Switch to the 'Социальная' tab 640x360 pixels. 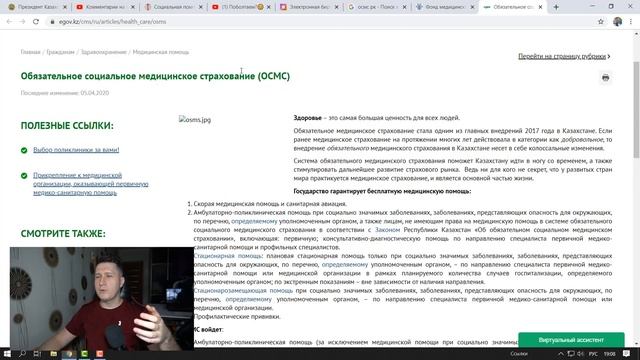(171, 7)
